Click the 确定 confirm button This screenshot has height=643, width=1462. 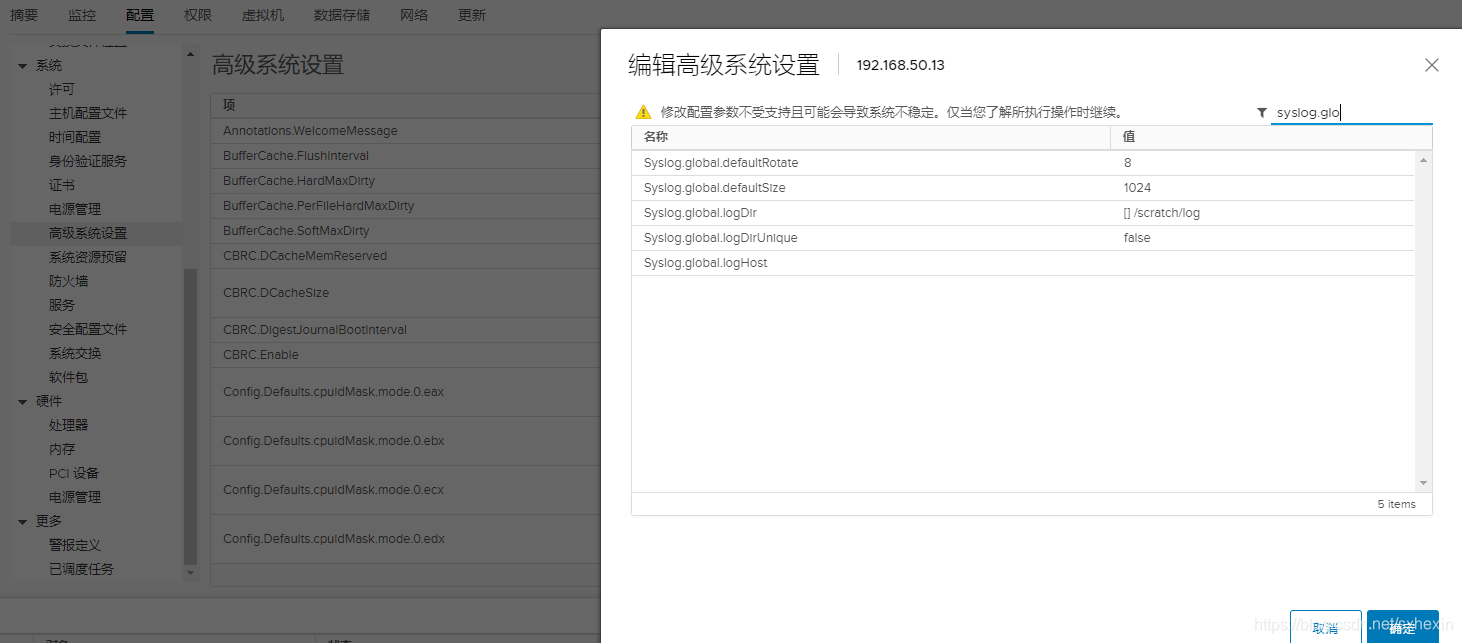click(x=1402, y=627)
